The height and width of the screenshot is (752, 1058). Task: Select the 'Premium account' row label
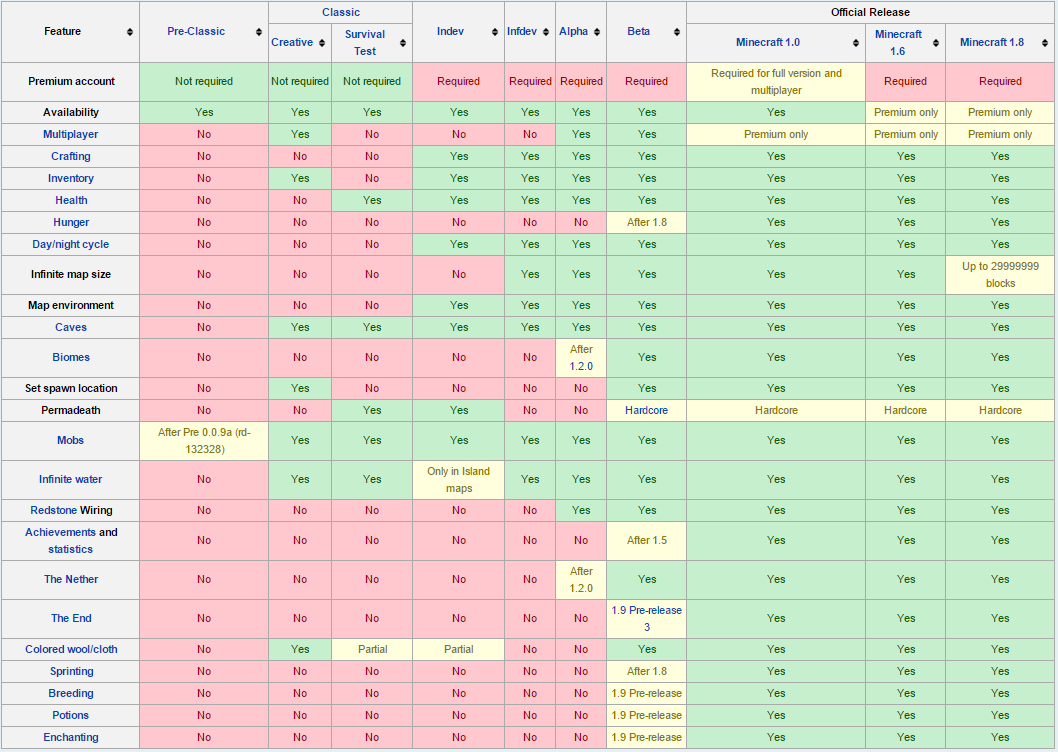72,82
